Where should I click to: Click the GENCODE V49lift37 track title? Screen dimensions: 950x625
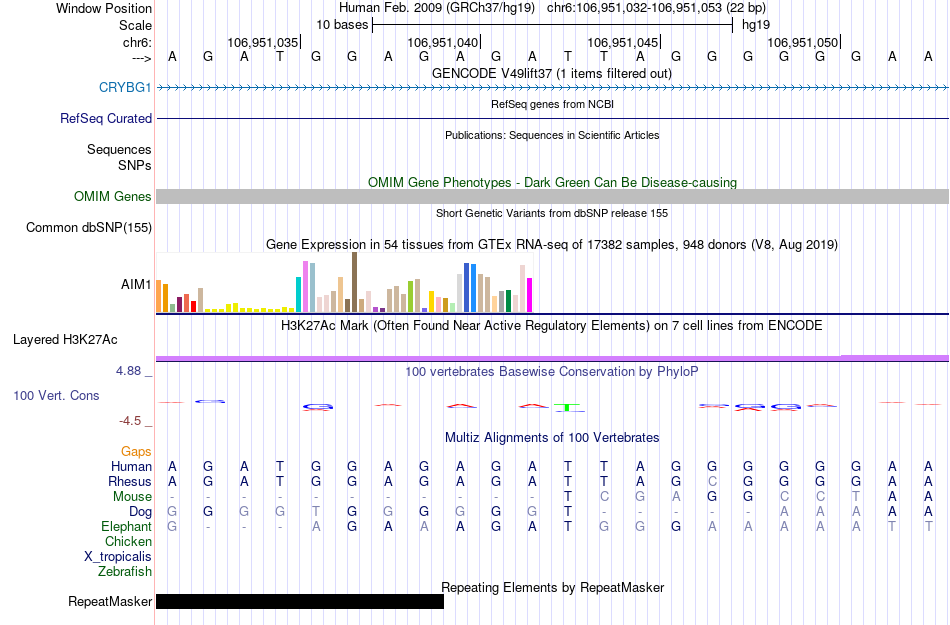pyautogui.click(x=551, y=73)
